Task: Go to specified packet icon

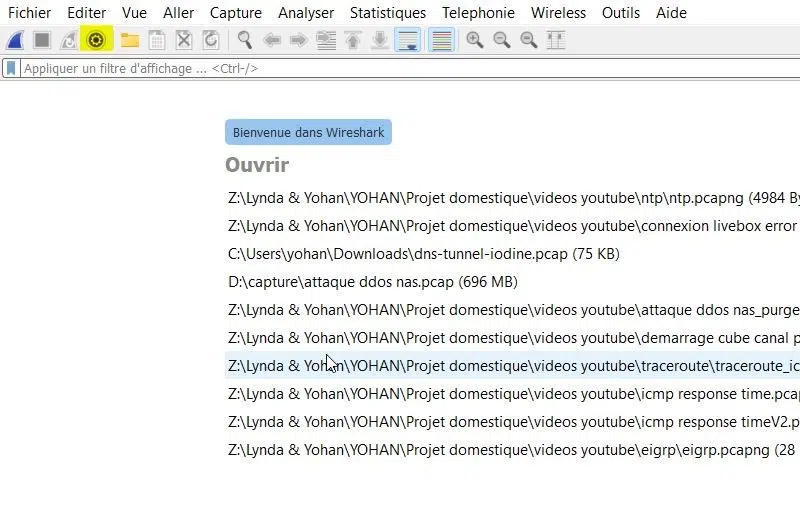Action: (326, 40)
